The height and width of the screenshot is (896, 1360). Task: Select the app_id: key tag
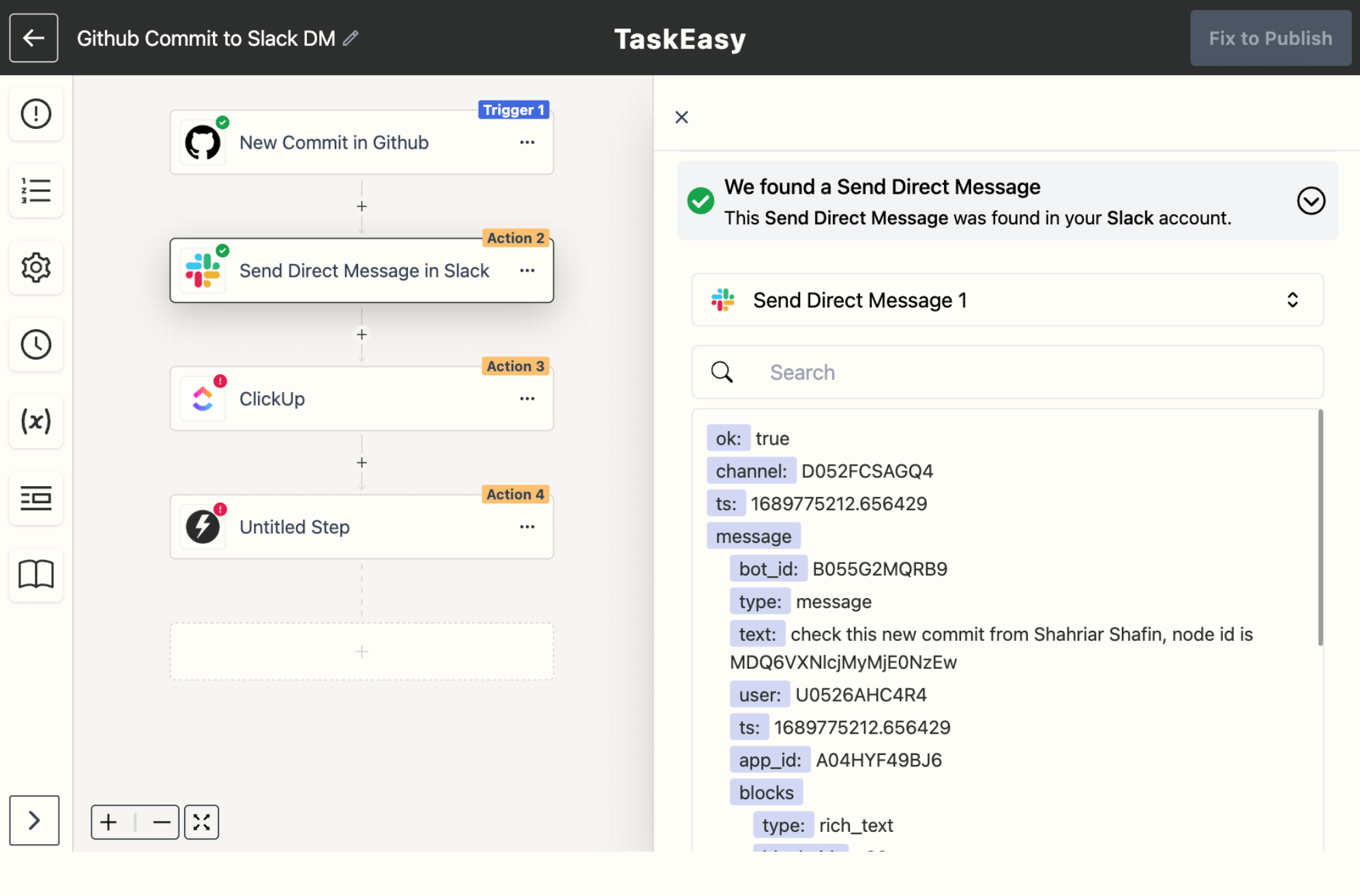coord(770,760)
